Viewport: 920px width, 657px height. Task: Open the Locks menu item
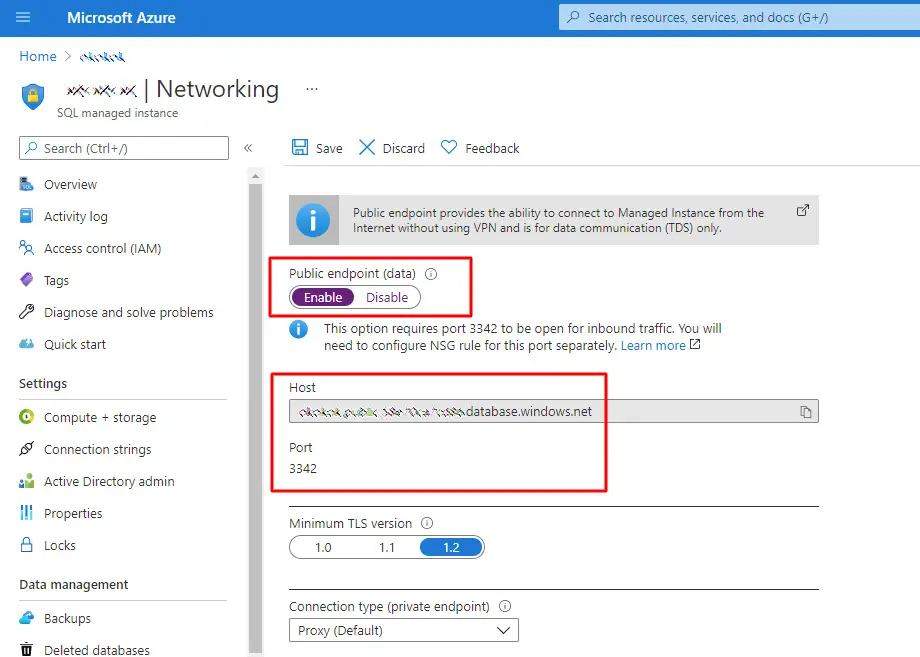(x=60, y=545)
